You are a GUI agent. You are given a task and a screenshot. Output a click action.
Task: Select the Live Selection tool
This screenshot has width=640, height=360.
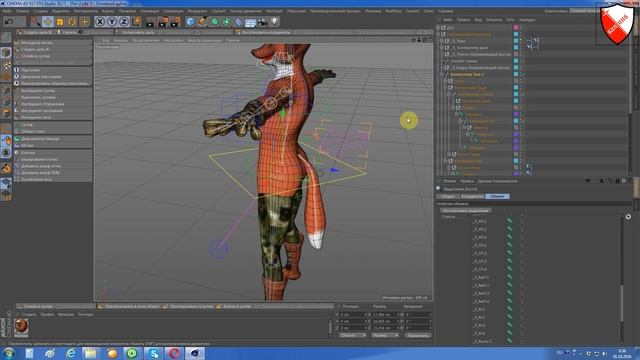(36, 22)
